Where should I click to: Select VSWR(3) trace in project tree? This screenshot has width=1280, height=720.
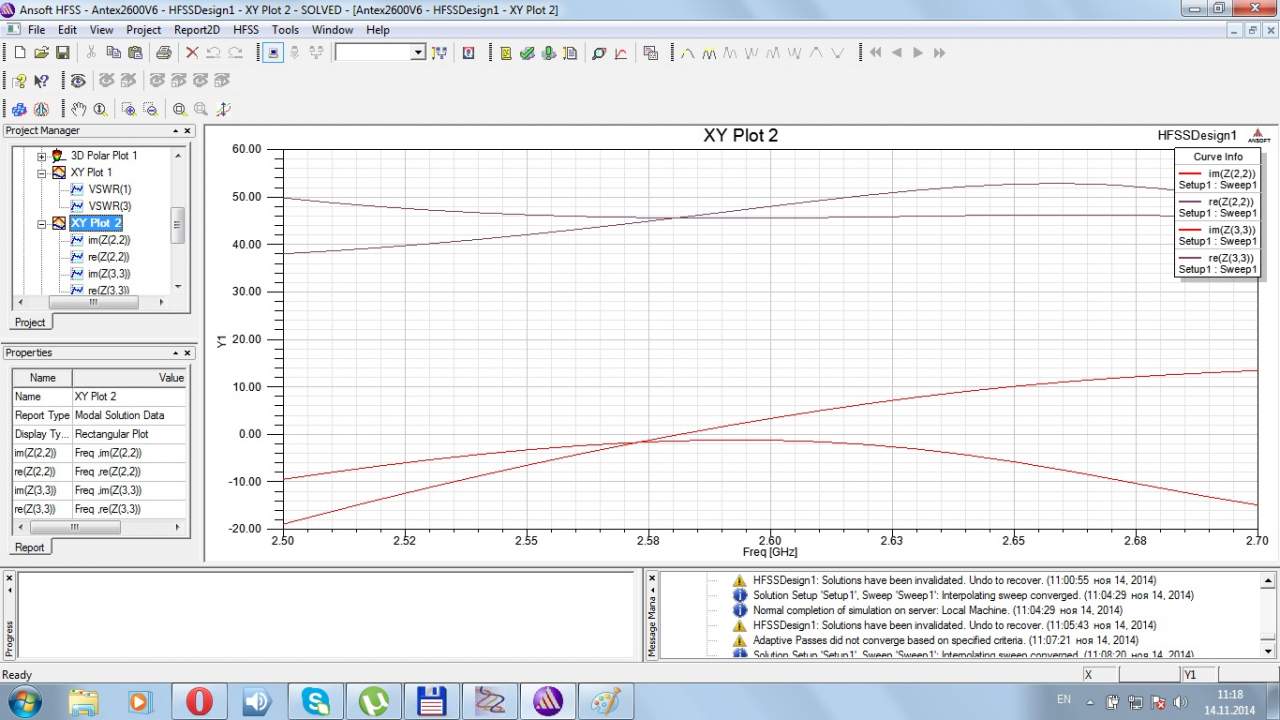(x=109, y=206)
